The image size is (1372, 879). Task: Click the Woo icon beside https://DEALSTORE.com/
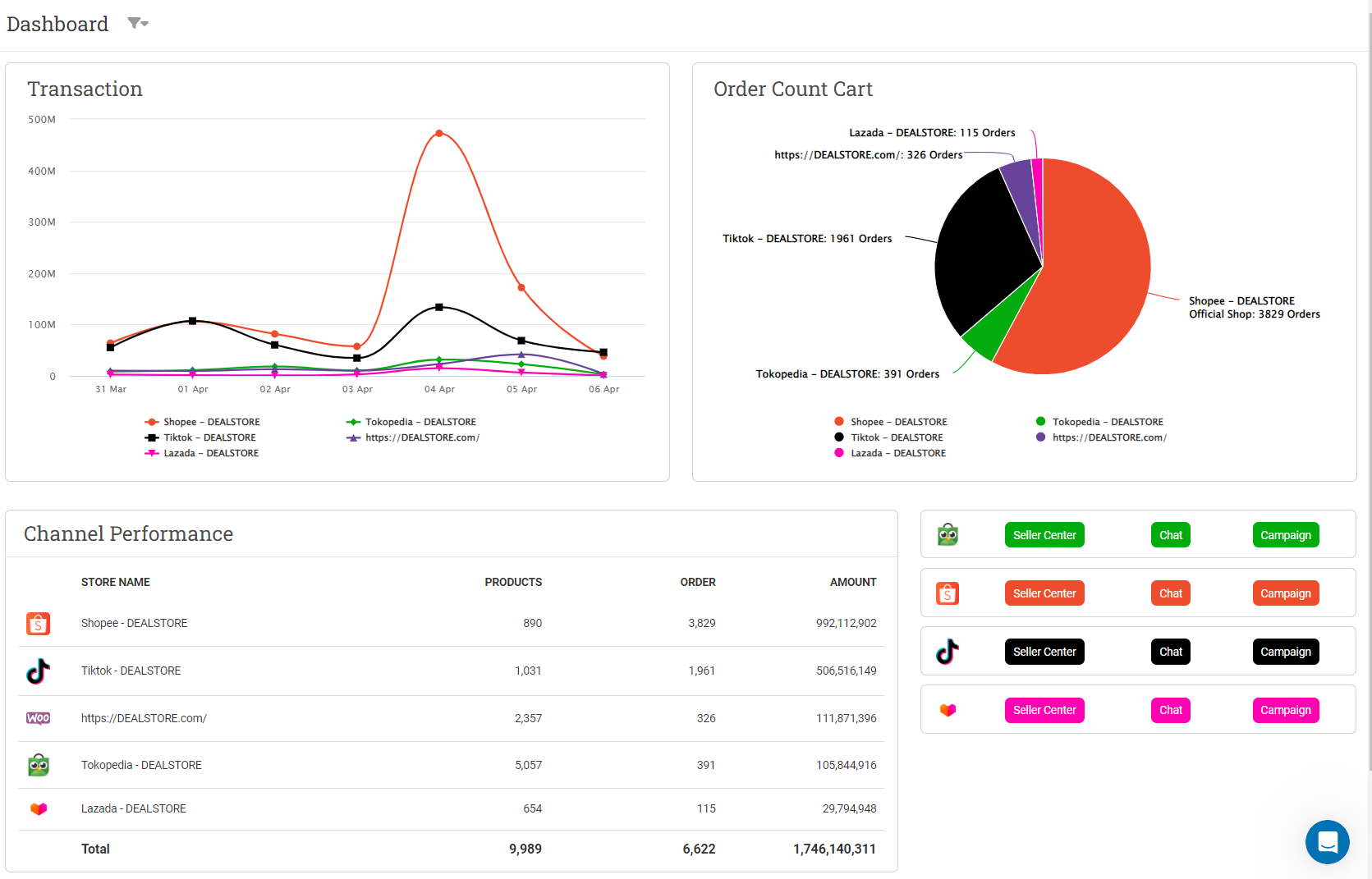click(x=38, y=718)
